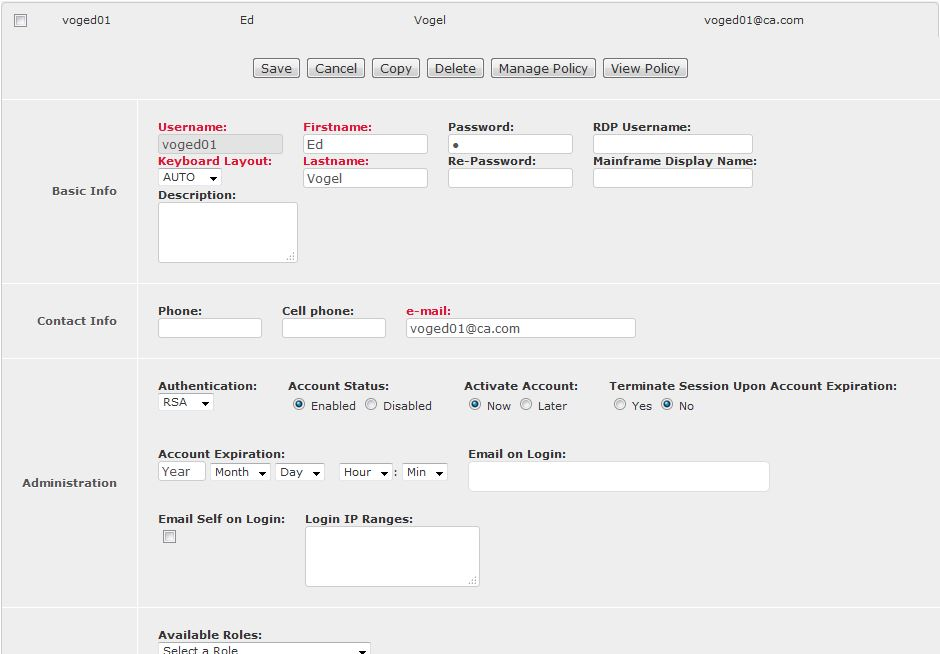This screenshot has height=654, width=940.
Task: Expand the expiration Month dropdown
Action: (240, 472)
